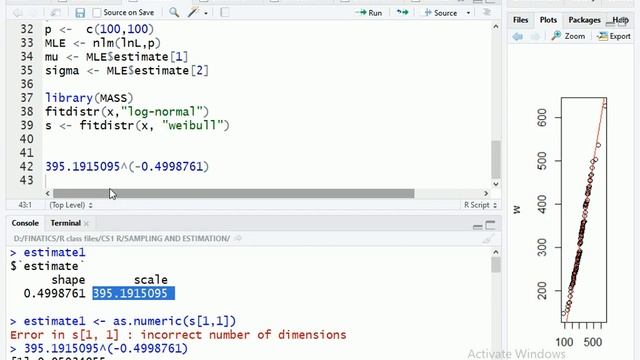Switch to the Files tab
This screenshot has height=360, width=640.
point(520,20)
